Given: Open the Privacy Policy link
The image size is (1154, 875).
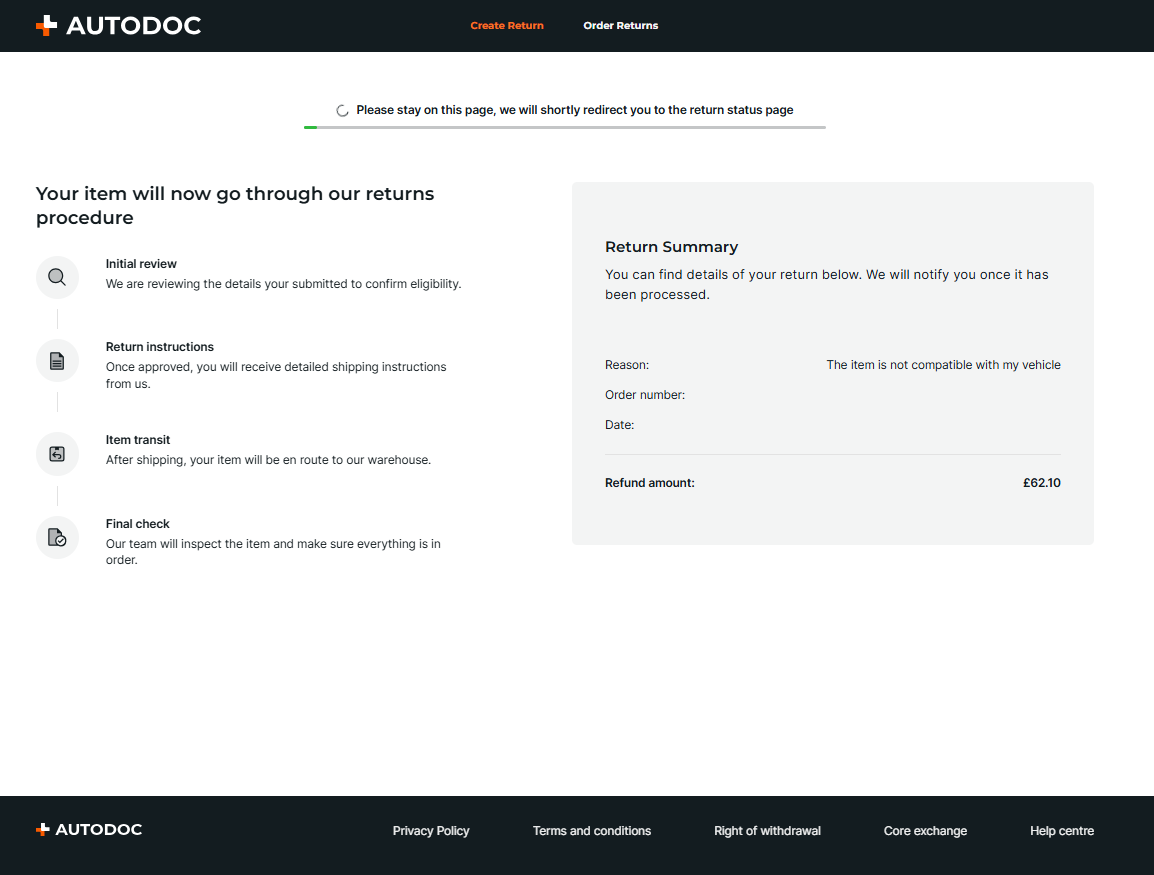Looking at the screenshot, I should point(431,831).
